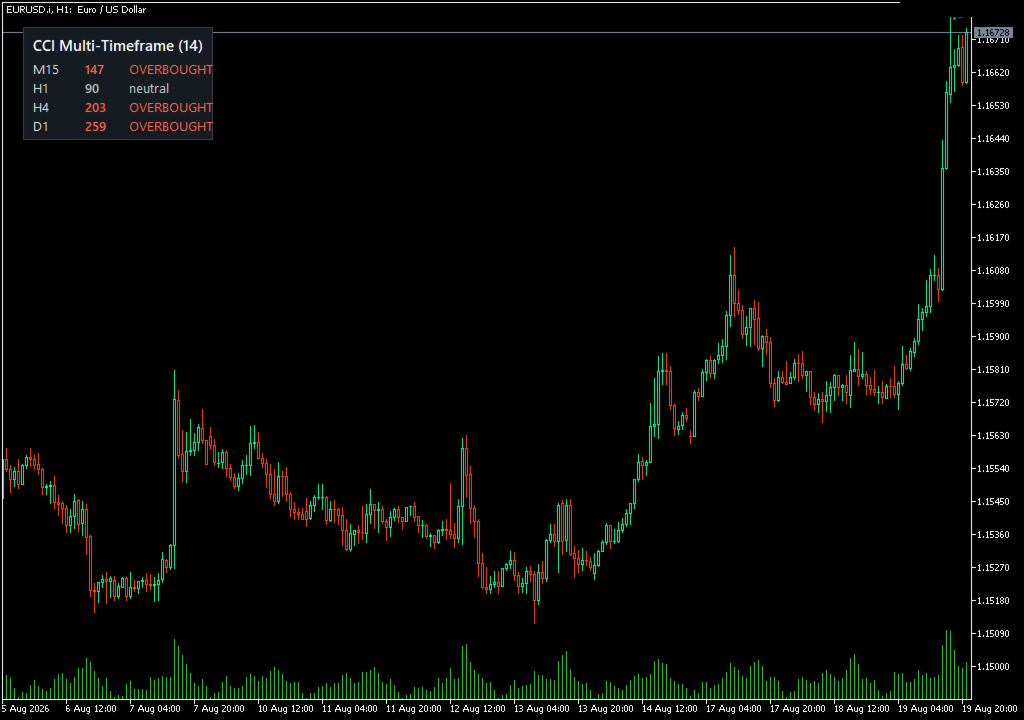The width and height of the screenshot is (1024, 720).
Task: Click the D1 CCI value 259
Action: (95, 126)
